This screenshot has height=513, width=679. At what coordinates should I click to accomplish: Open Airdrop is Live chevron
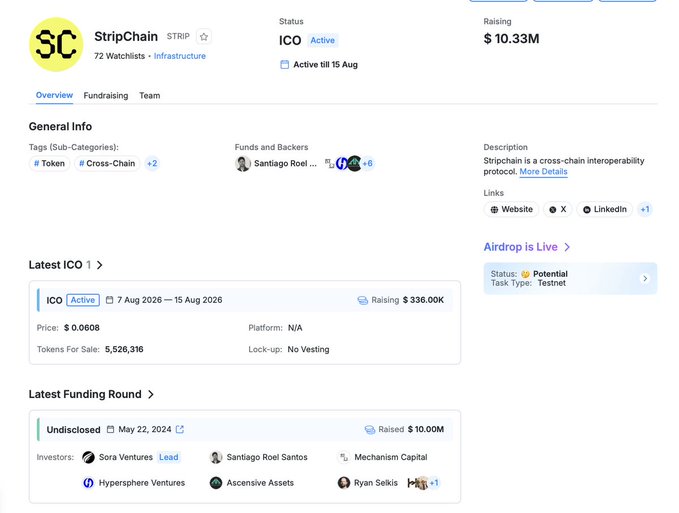(567, 247)
